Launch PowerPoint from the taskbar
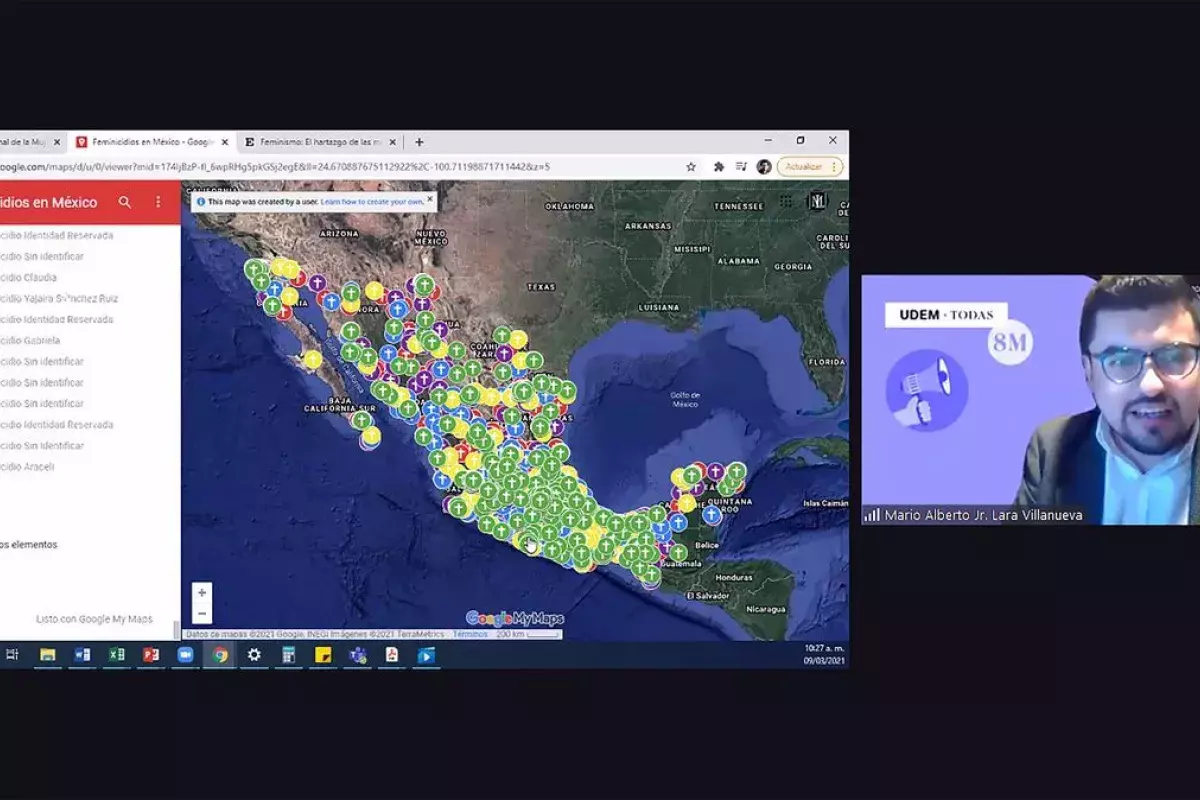 (151, 655)
